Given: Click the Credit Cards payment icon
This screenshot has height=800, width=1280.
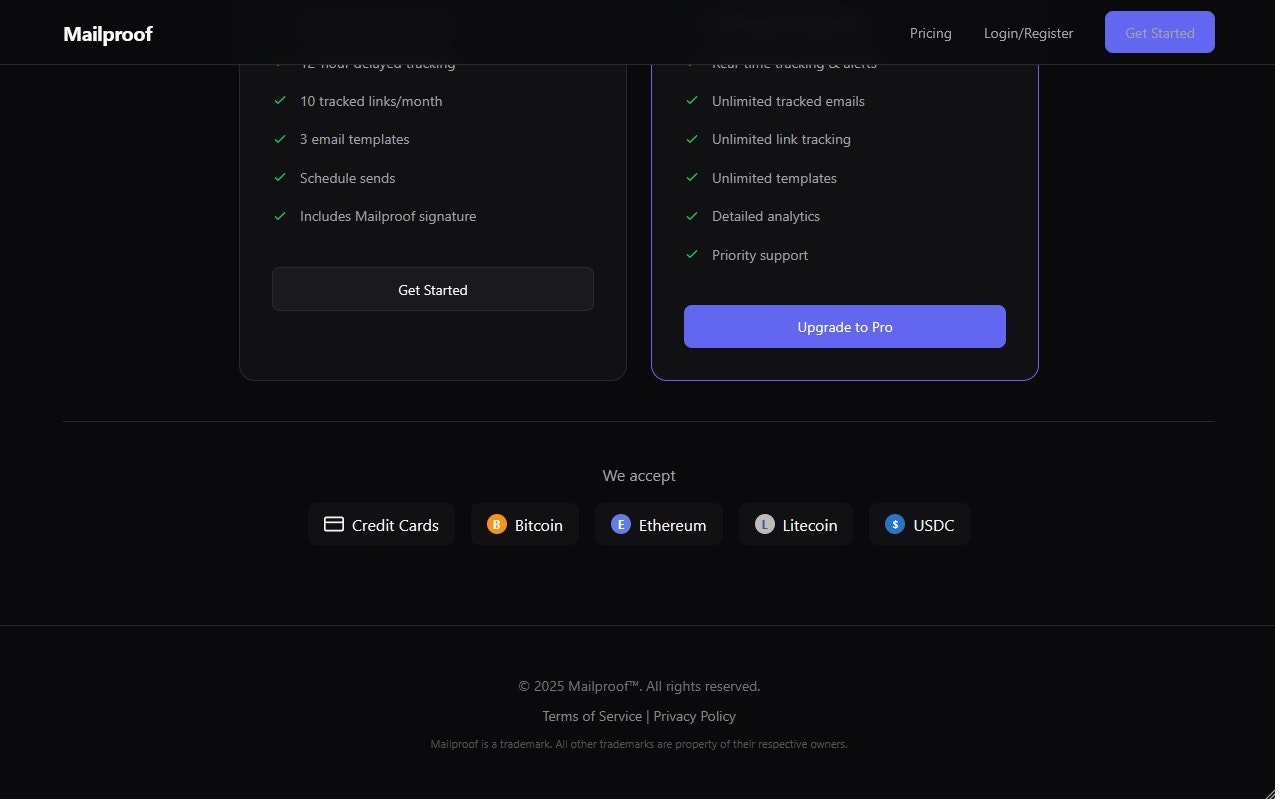Looking at the screenshot, I should [334, 524].
